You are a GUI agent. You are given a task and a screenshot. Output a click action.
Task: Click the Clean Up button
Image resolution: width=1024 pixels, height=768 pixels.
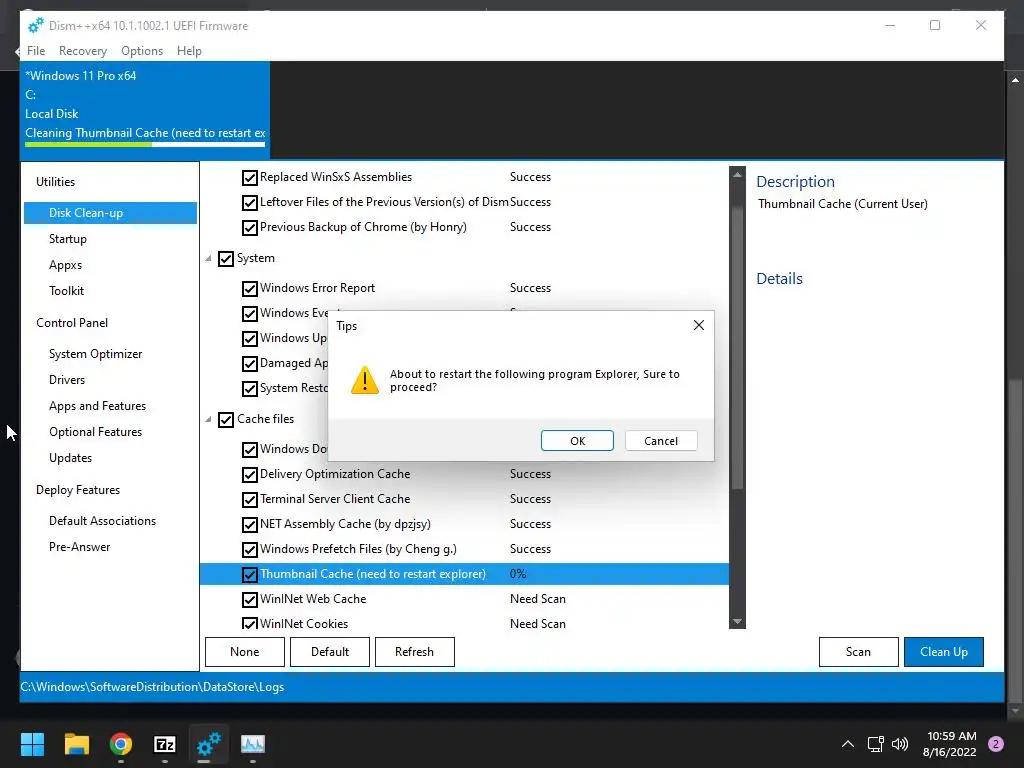944,652
